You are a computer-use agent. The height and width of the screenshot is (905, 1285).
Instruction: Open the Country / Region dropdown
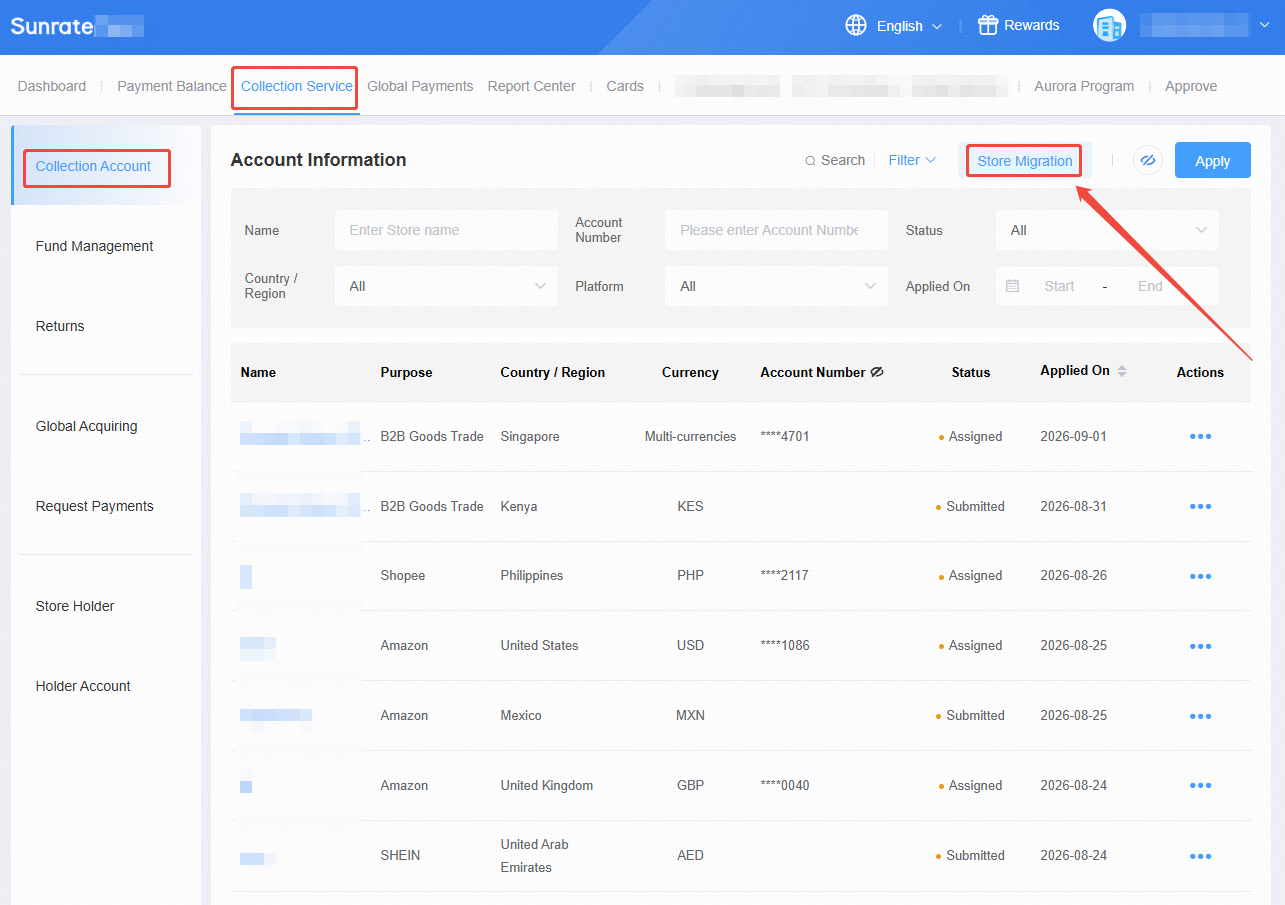[x=446, y=286]
